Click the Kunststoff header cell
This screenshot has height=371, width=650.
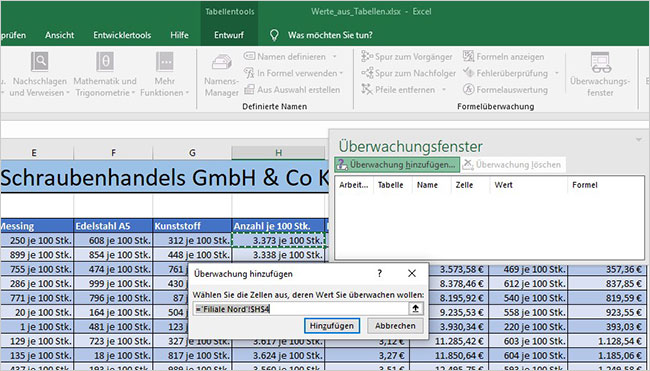tap(192, 226)
